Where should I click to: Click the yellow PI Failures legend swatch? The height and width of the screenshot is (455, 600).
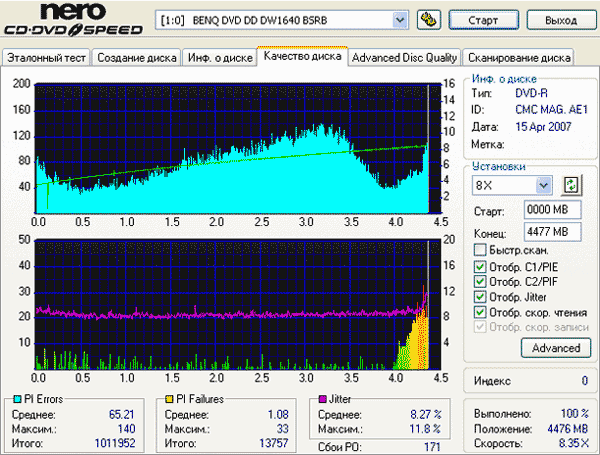(169, 399)
